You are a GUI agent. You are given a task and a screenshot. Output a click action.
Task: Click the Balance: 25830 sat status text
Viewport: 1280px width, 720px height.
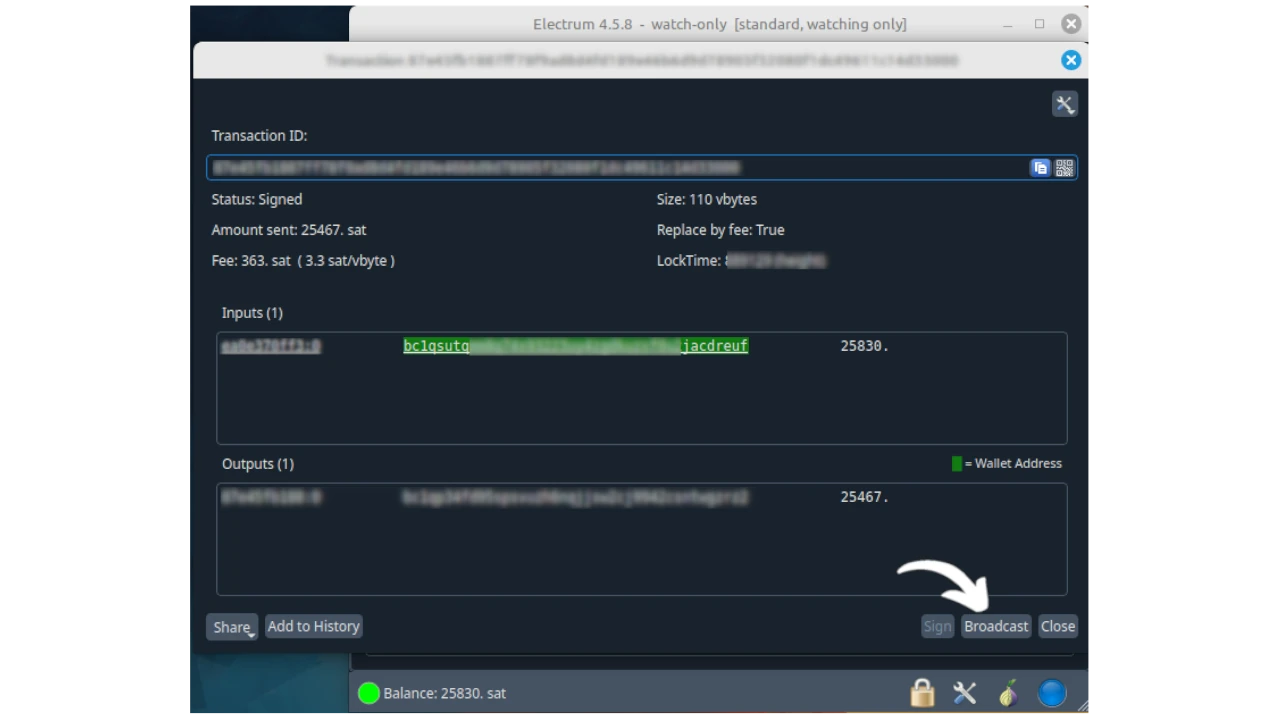[x=445, y=693]
